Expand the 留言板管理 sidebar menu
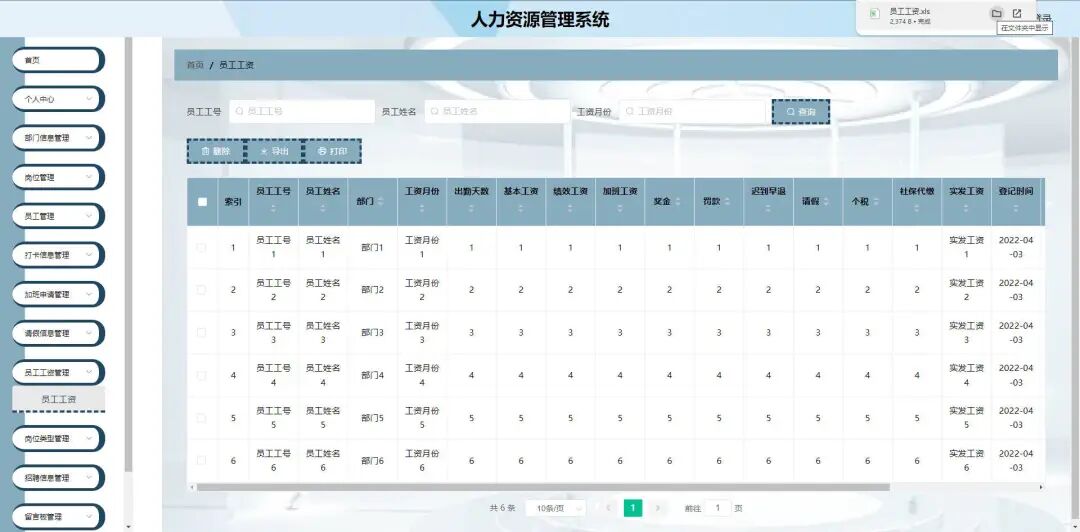The image size is (1080, 532). pos(58,516)
